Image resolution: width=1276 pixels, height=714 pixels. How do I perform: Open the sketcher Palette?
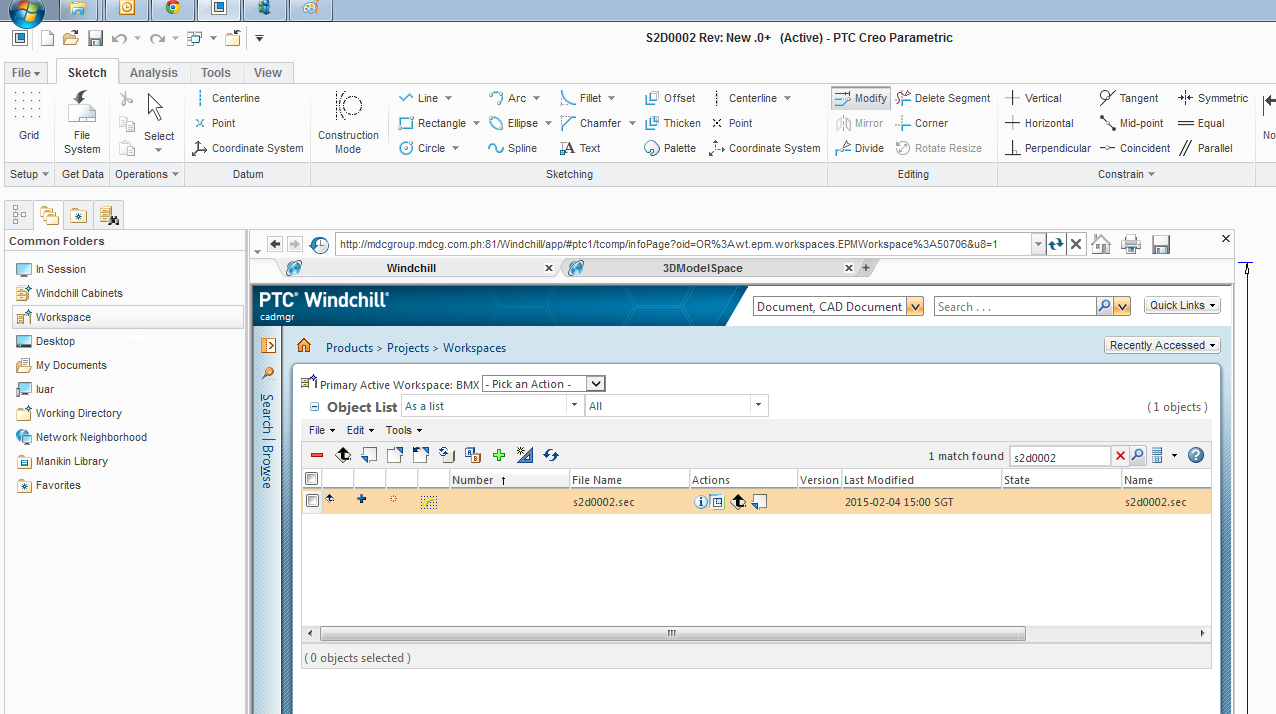coord(670,148)
